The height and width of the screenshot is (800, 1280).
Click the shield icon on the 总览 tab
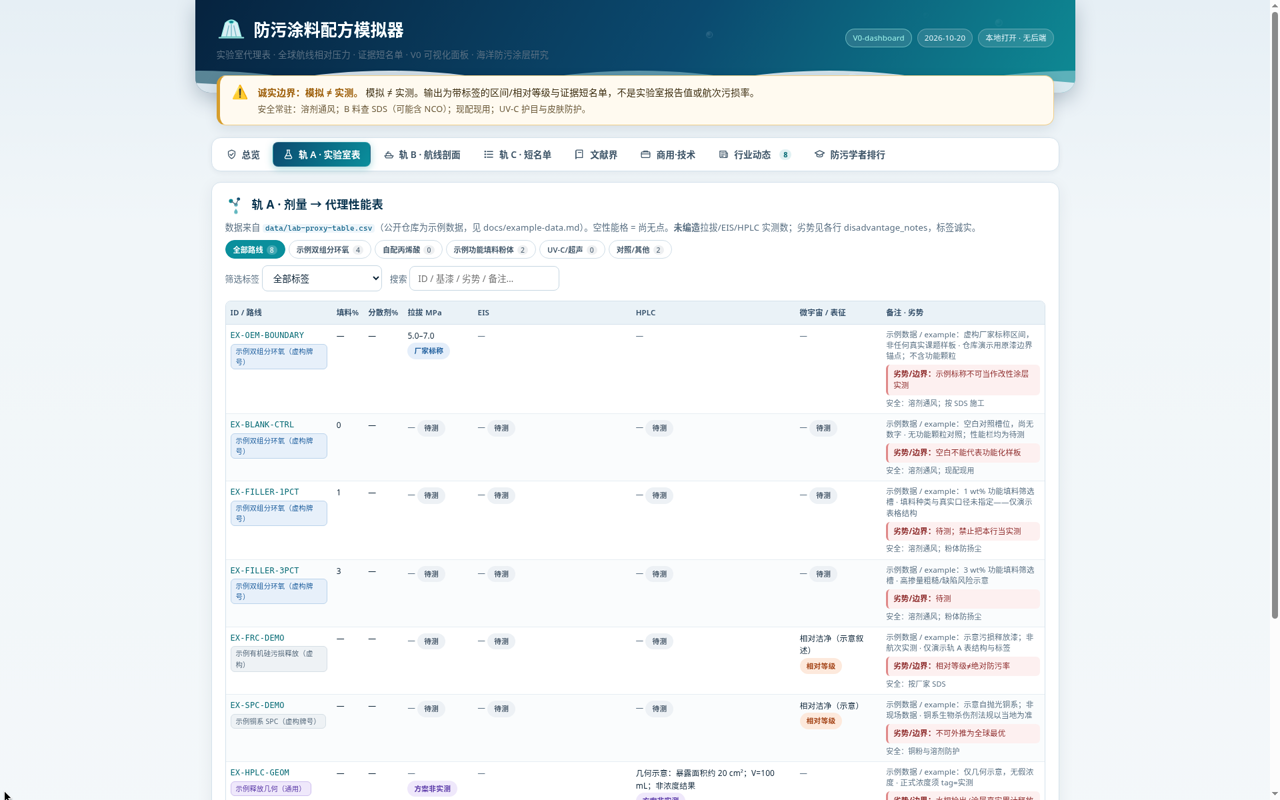coord(232,155)
